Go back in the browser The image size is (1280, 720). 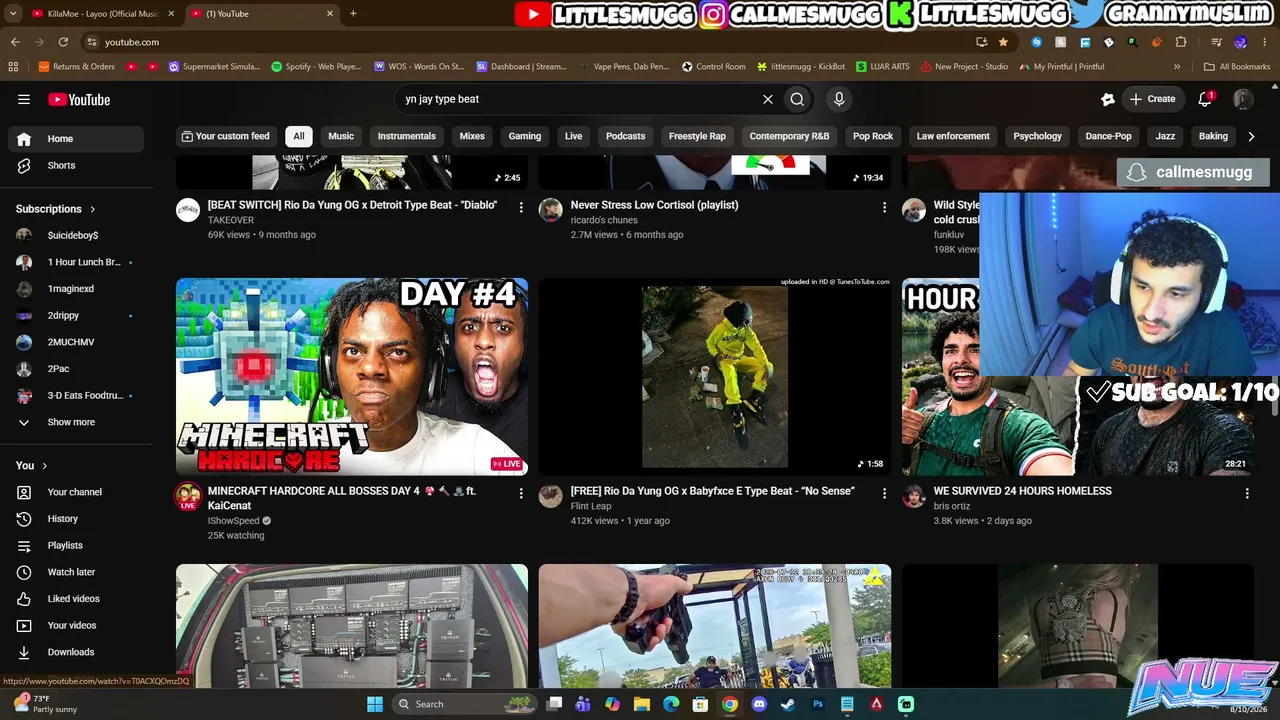[15, 42]
